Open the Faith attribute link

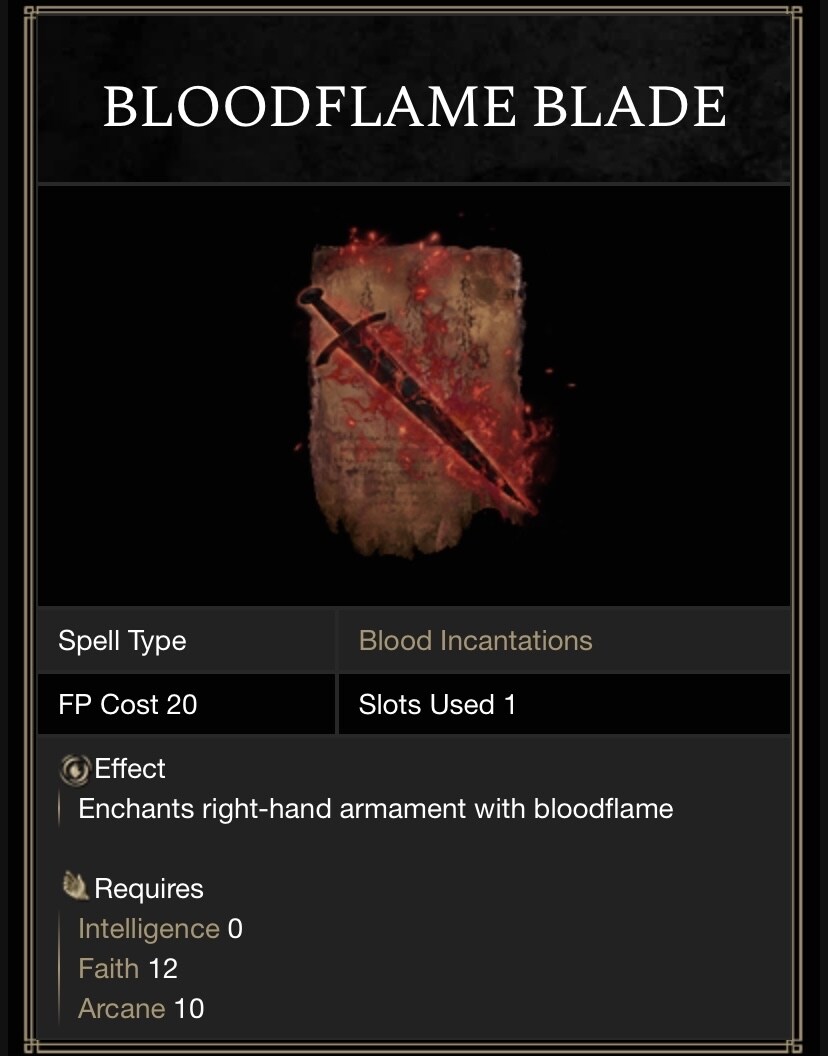(x=110, y=968)
